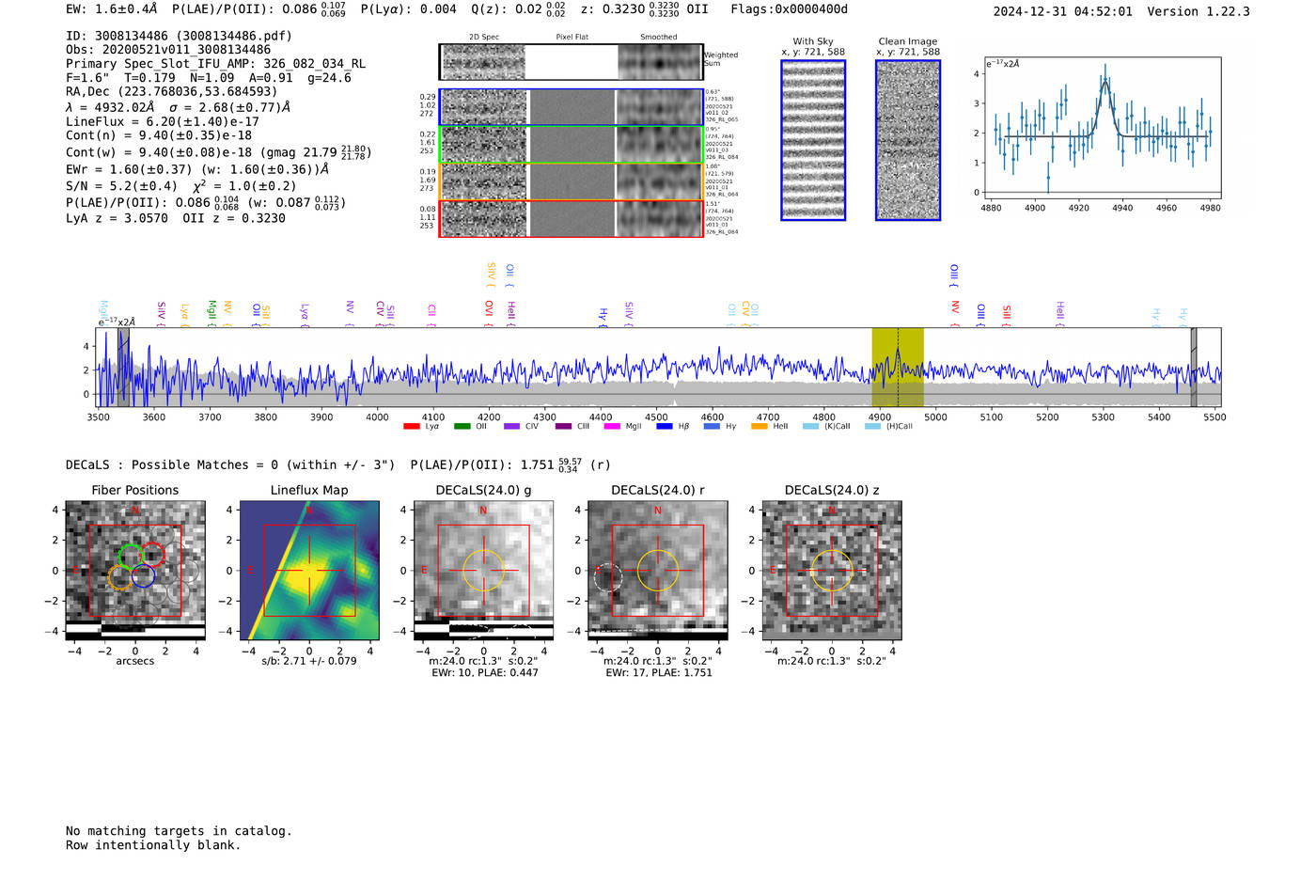The width and height of the screenshot is (1316, 896).
Task: Click the grey shaded band near 5460 Å
Action: pyautogui.click(x=1194, y=368)
